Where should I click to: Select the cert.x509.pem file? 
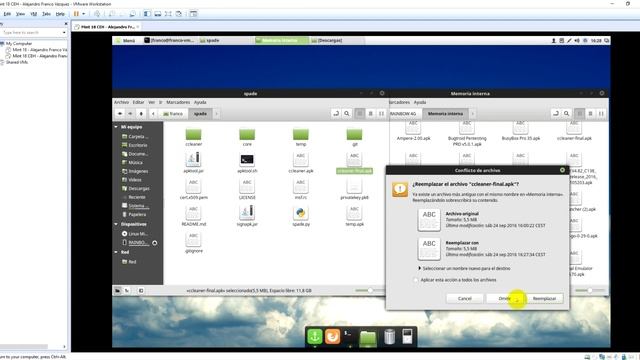pyautogui.click(x=193, y=189)
